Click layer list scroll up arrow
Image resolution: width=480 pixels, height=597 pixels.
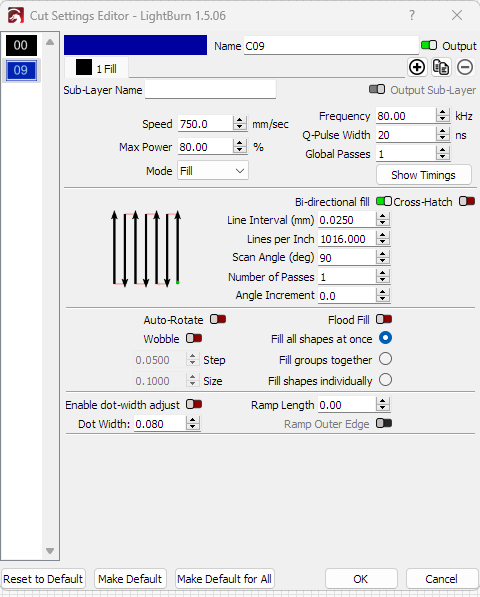pyautogui.click(x=50, y=42)
